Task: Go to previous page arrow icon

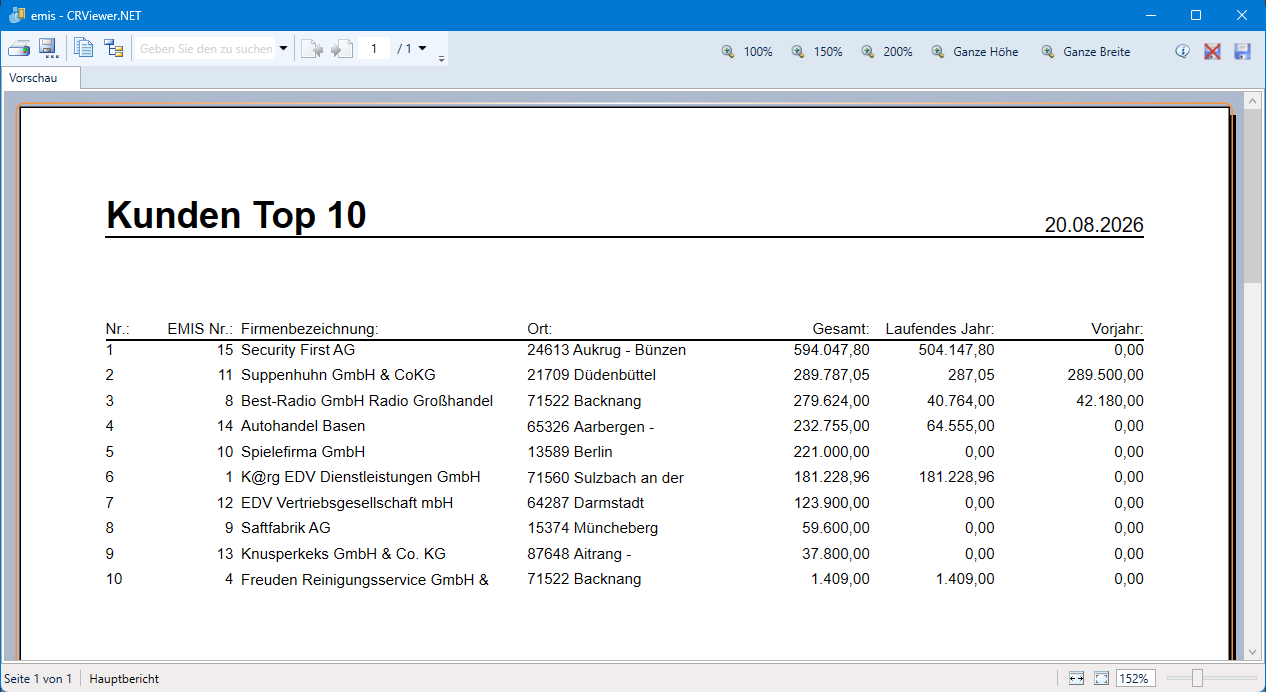Action: (312, 48)
